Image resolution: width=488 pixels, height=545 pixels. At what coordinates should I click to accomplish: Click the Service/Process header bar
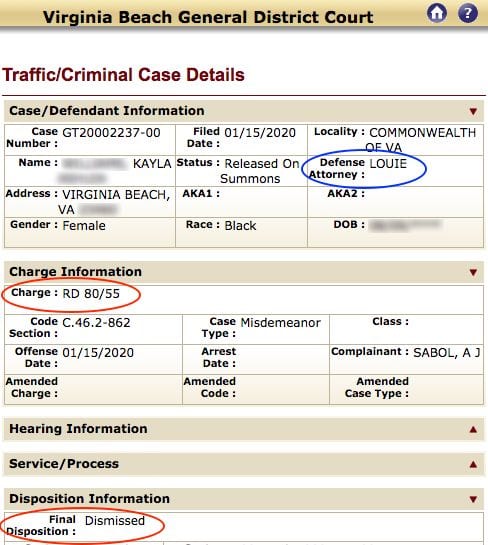[x=244, y=464]
